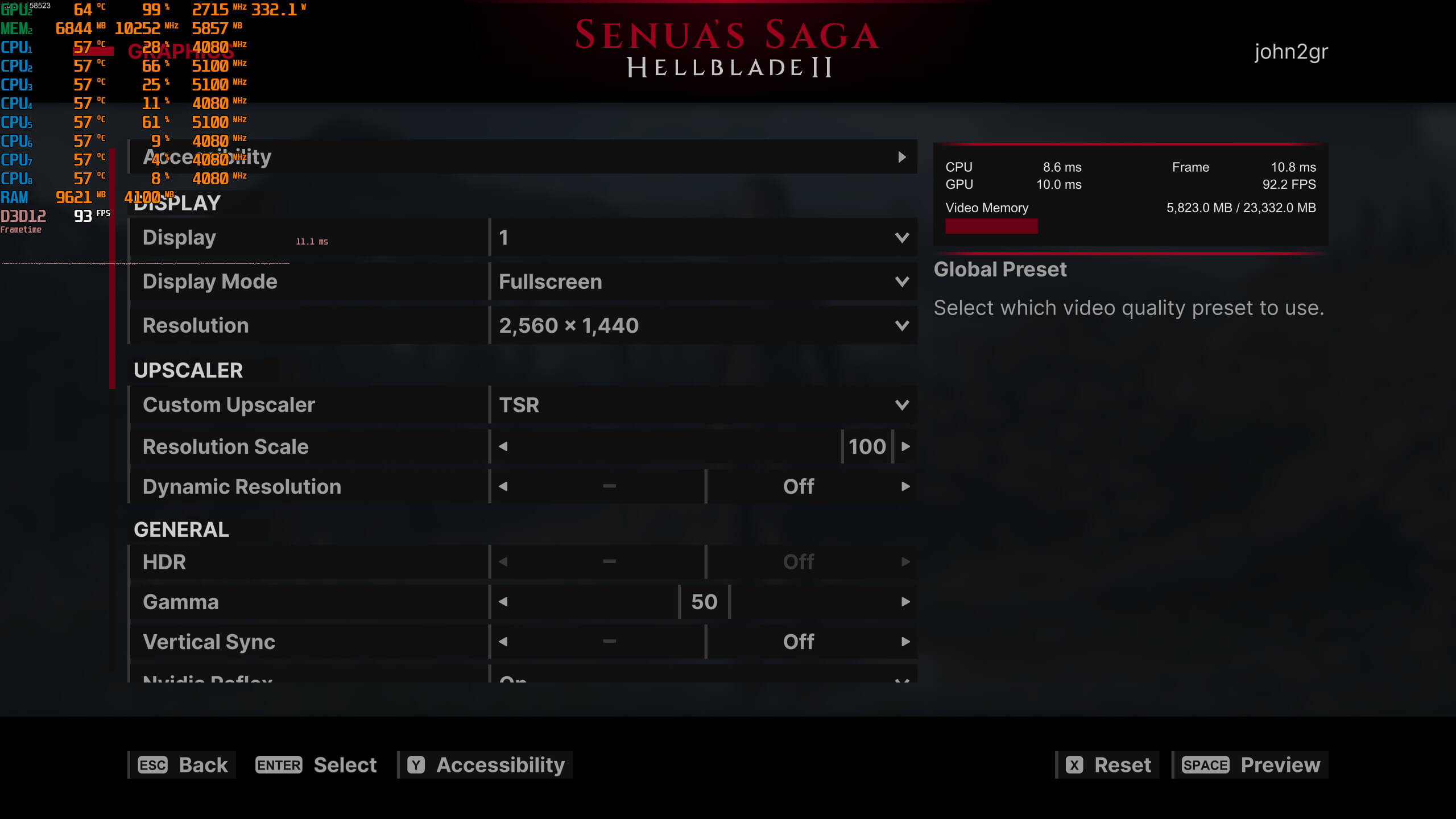Click left arrow on Gamma slider
This screenshot has height=819, width=1456.
click(503, 602)
